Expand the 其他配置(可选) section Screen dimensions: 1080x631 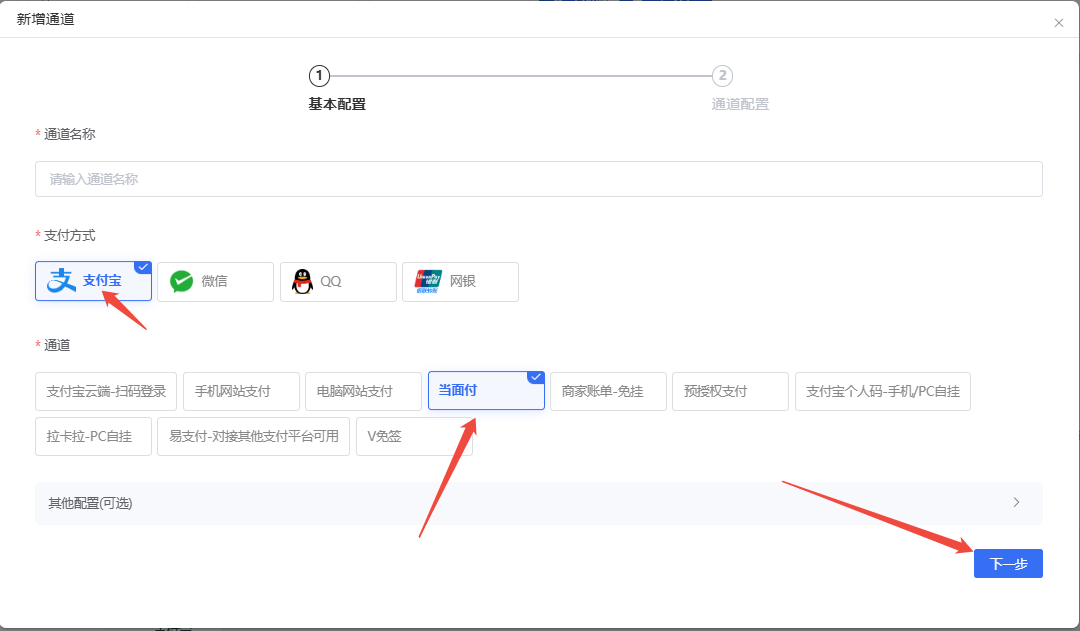click(539, 503)
